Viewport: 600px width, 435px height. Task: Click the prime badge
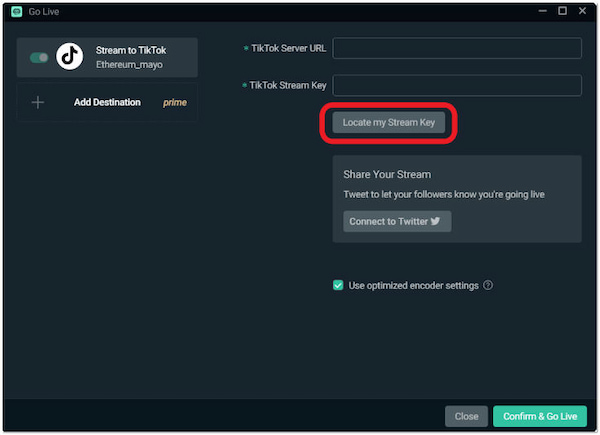pos(175,102)
